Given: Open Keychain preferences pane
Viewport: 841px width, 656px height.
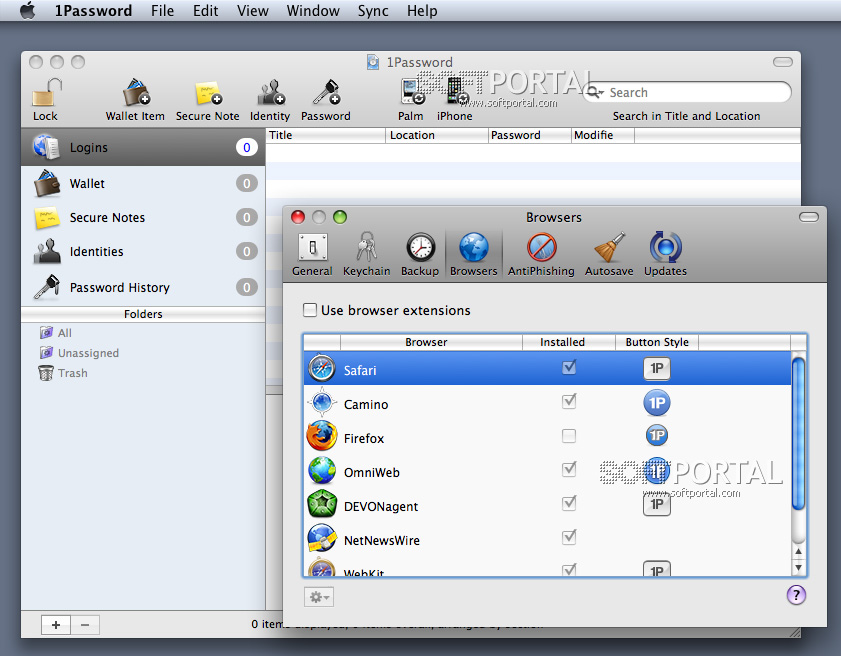Looking at the screenshot, I should coord(367,254).
